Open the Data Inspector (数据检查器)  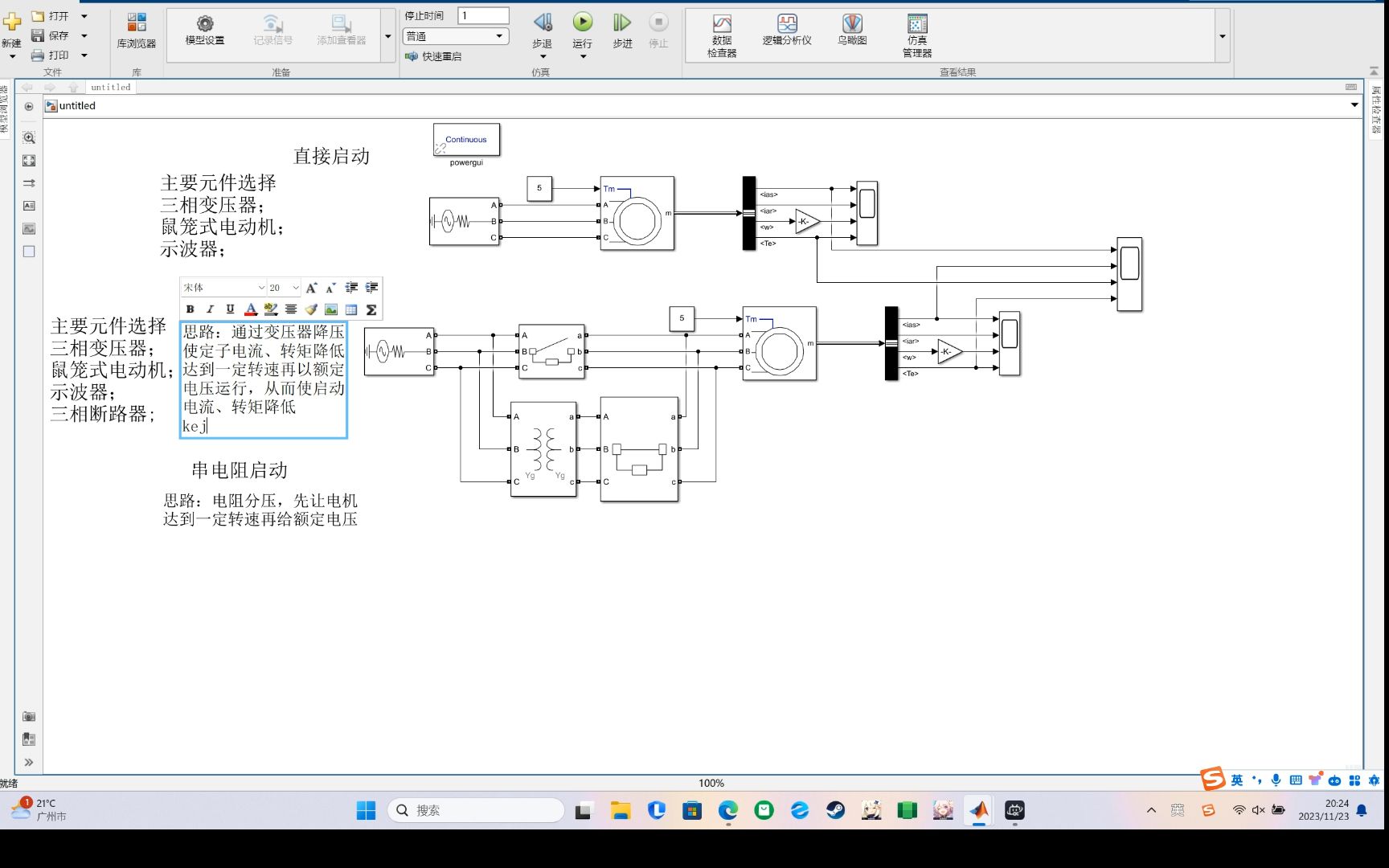722,35
